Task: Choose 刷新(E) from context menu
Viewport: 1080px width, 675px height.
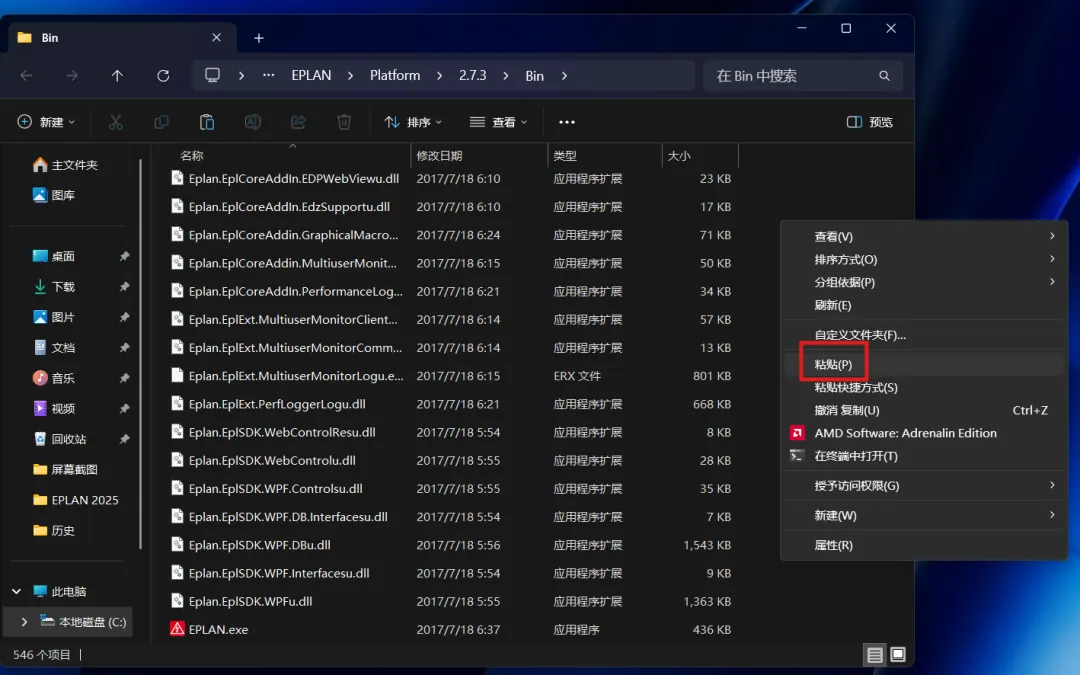Action: pyautogui.click(x=923, y=304)
